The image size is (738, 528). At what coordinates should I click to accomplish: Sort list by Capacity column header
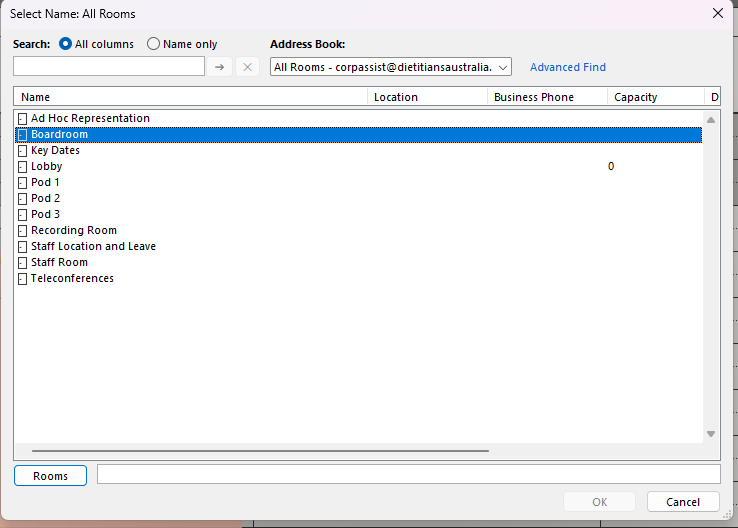tap(655, 97)
